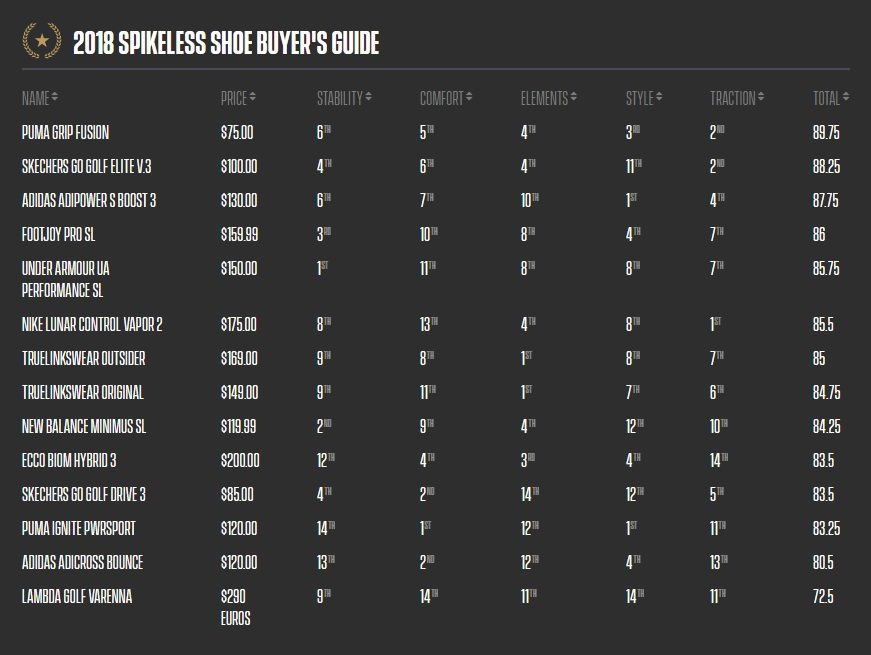
Task: Click the Total column header label
Action: click(x=827, y=98)
